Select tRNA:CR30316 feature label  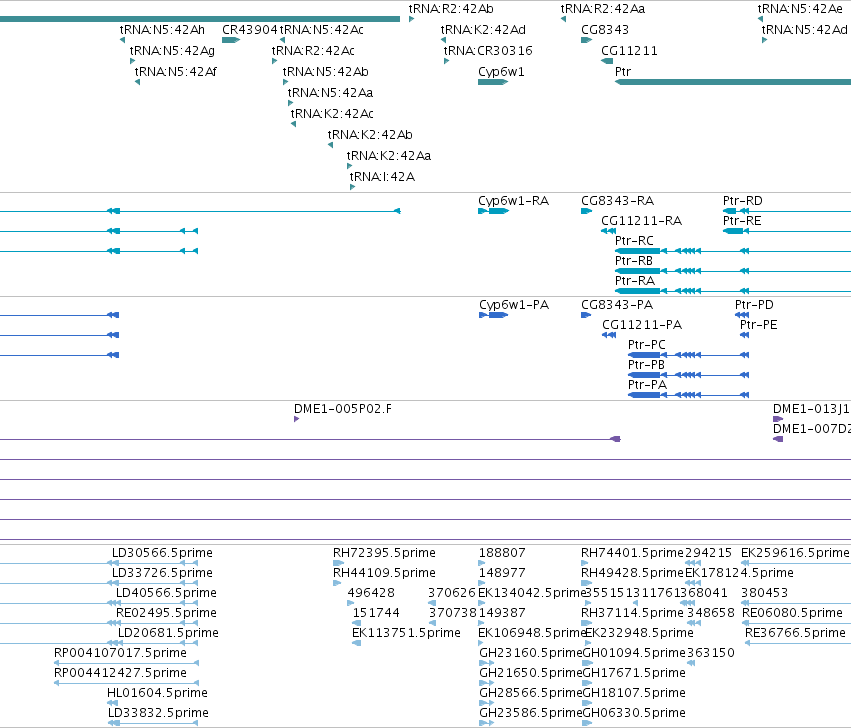488,50
